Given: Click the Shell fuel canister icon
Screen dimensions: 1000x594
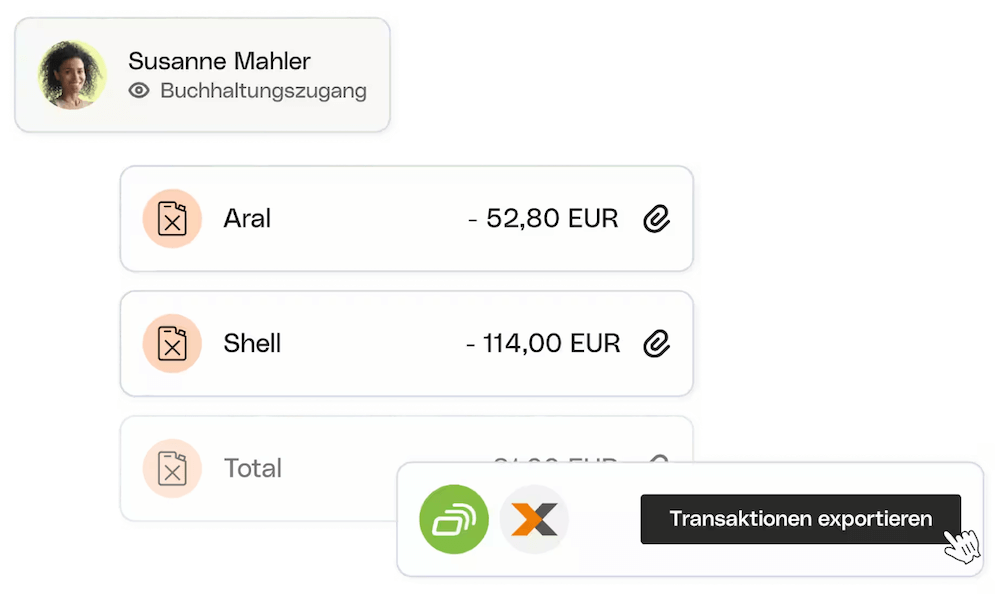Looking at the screenshot, I should (172, 343).
